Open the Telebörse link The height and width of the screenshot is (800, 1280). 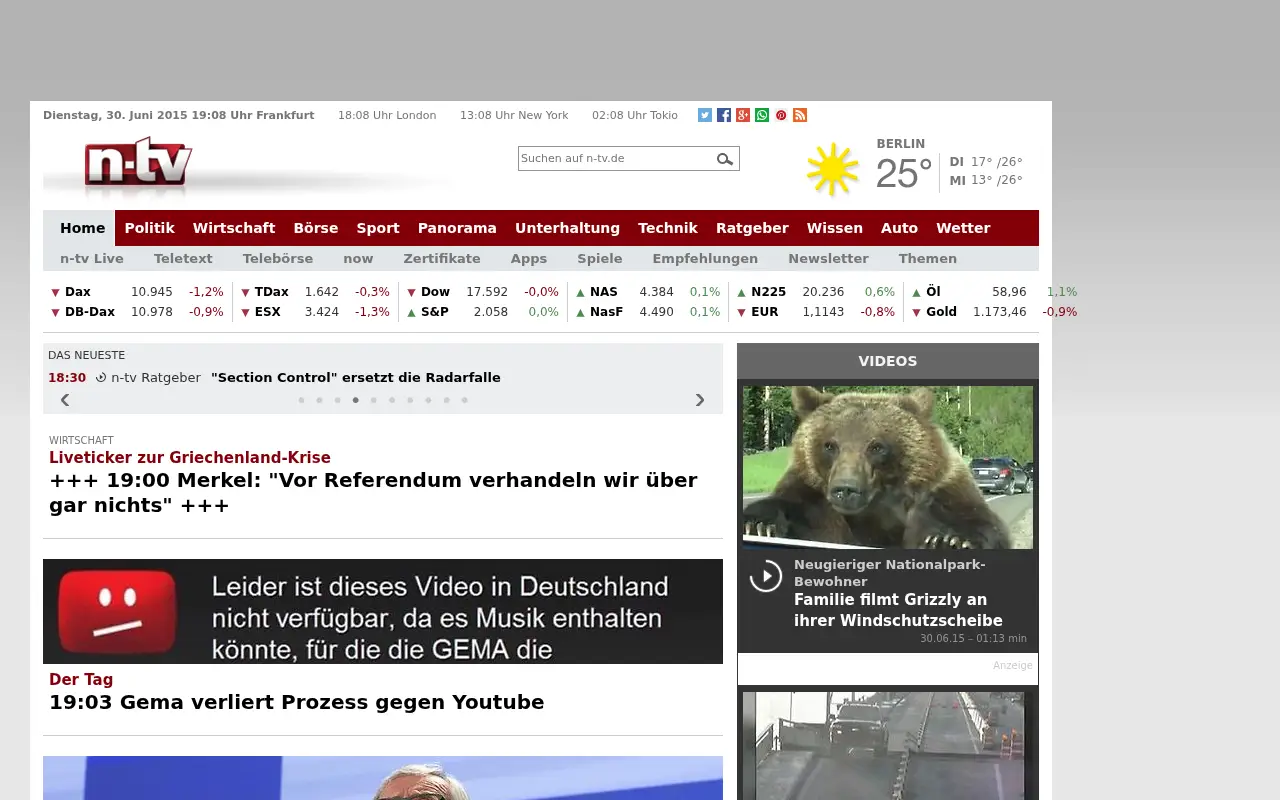(x=278, y=258)
